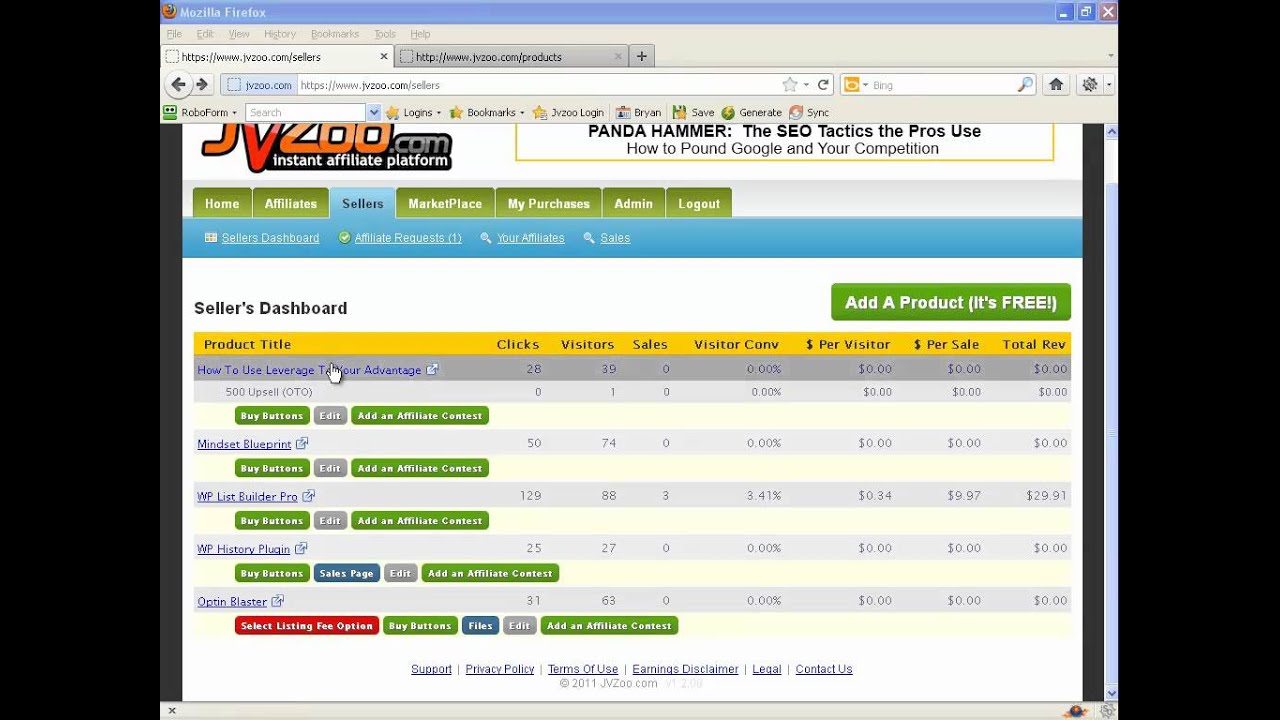Open the Sellers Dashboard link
The image size is (1280, 720).
pos(270,238)
